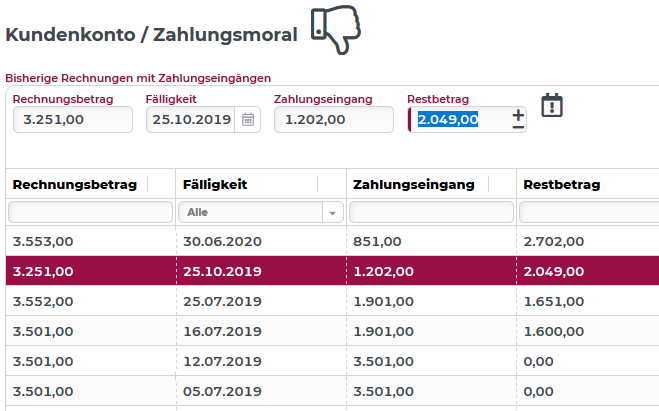Sort by Rechnungsbetrag column header
Image resolution: width=659 pixels, height=411 pixels.
point(72,184)
